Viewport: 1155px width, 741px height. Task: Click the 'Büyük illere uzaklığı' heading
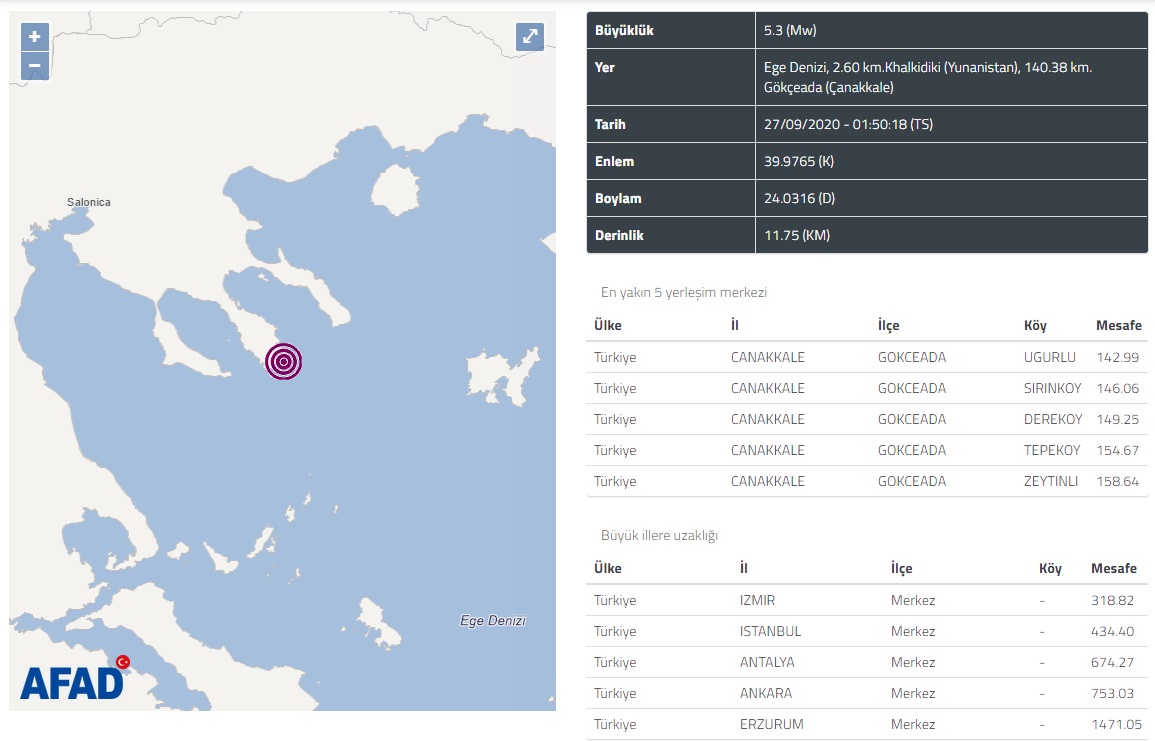tap(659, 536)
